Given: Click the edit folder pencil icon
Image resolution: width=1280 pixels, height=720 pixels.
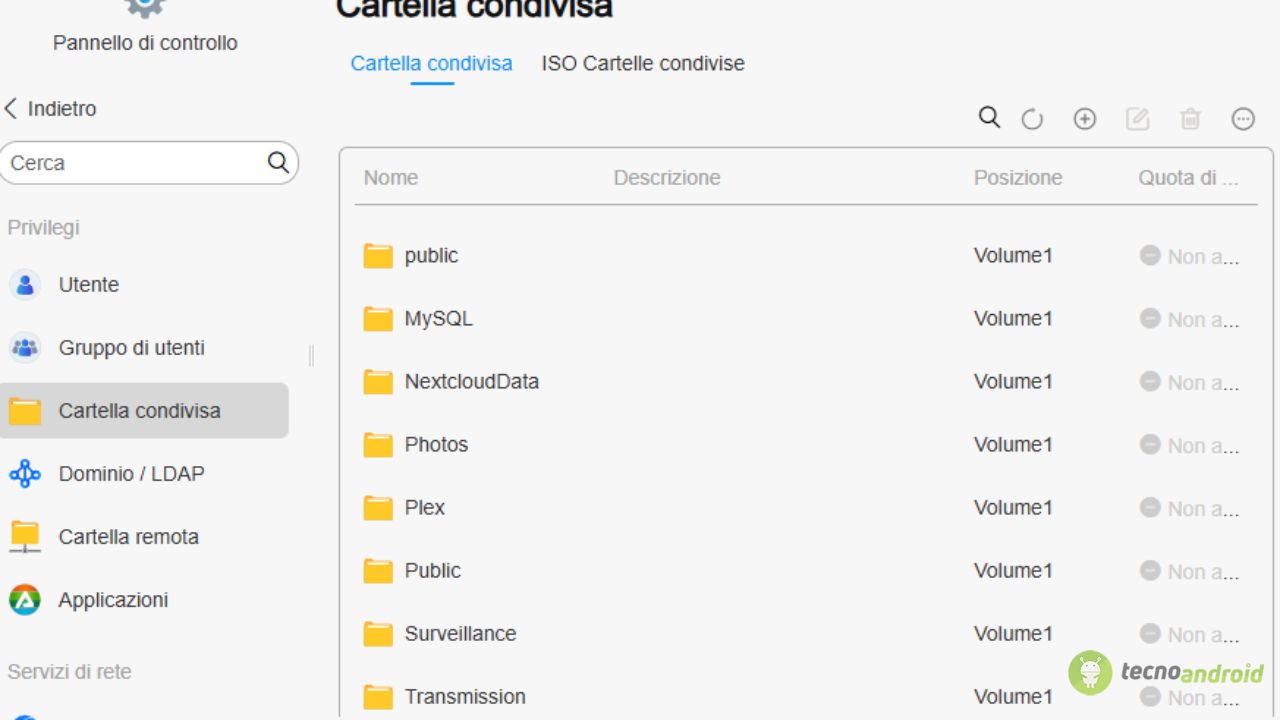Looking at the screenshot, I should [1138, 120].
